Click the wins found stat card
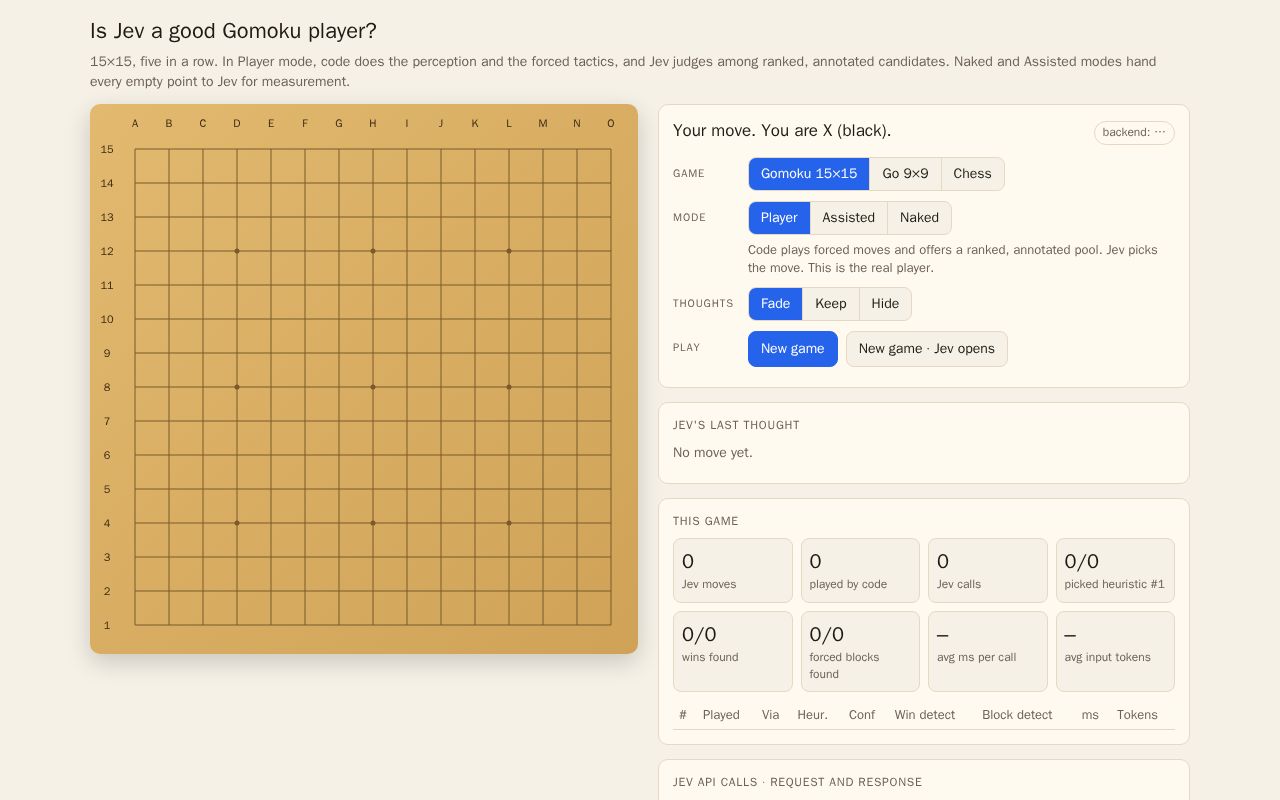1280x800 pixels. [x=733, y=652]
